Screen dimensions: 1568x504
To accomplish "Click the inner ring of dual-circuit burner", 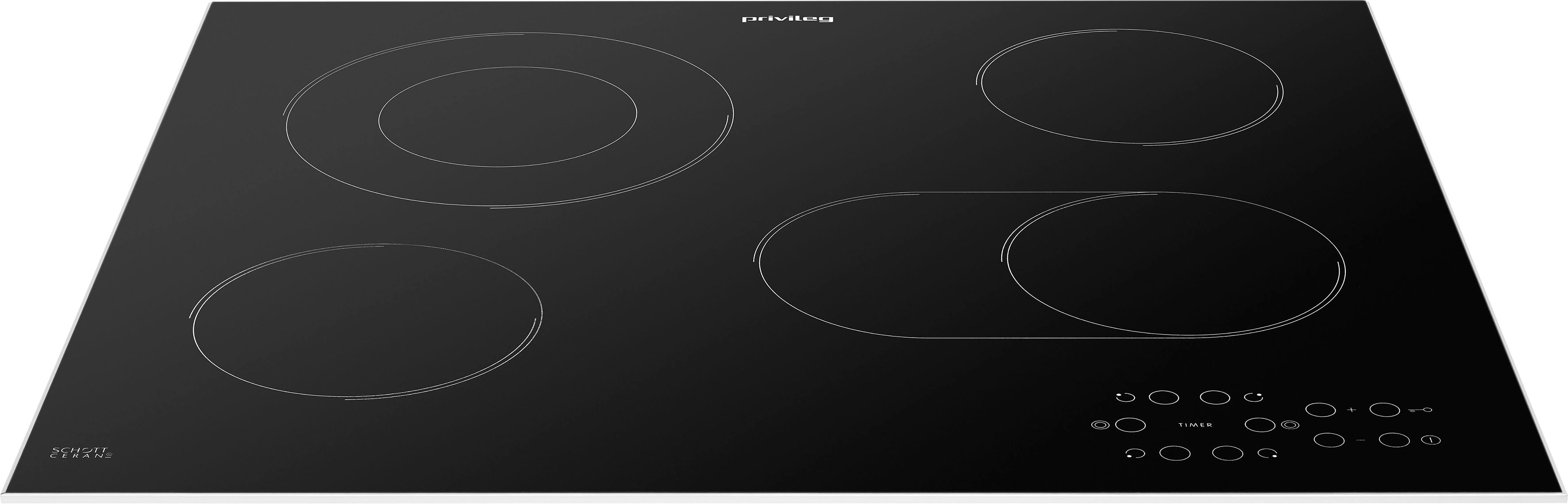I will 507,116.
